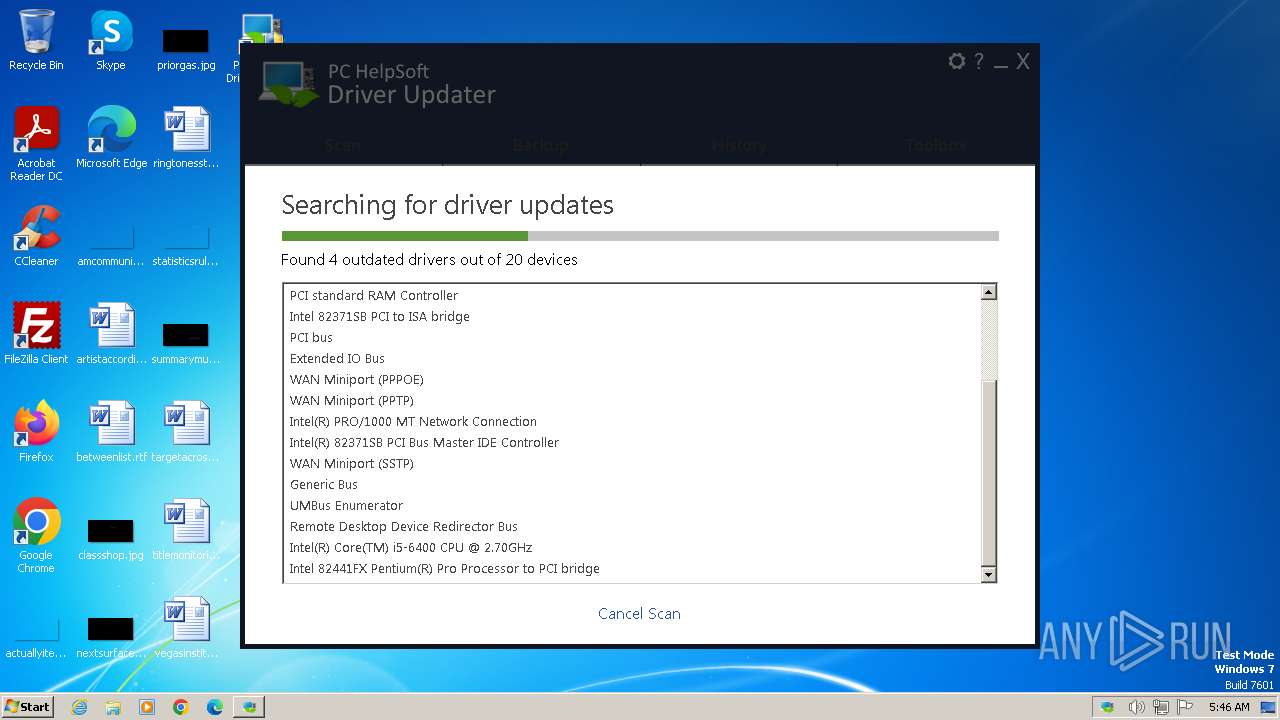Click the PC HelpSoft logo icon
1280x720 pixels.
pyautogui.click(x=289, y=84)
